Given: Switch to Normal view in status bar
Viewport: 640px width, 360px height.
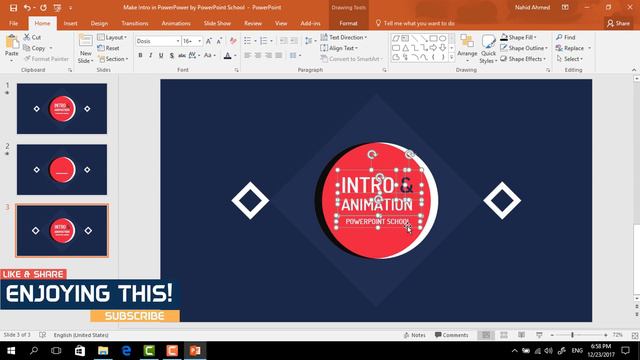Looking at the screenshot, I should (x=486, y=335).
